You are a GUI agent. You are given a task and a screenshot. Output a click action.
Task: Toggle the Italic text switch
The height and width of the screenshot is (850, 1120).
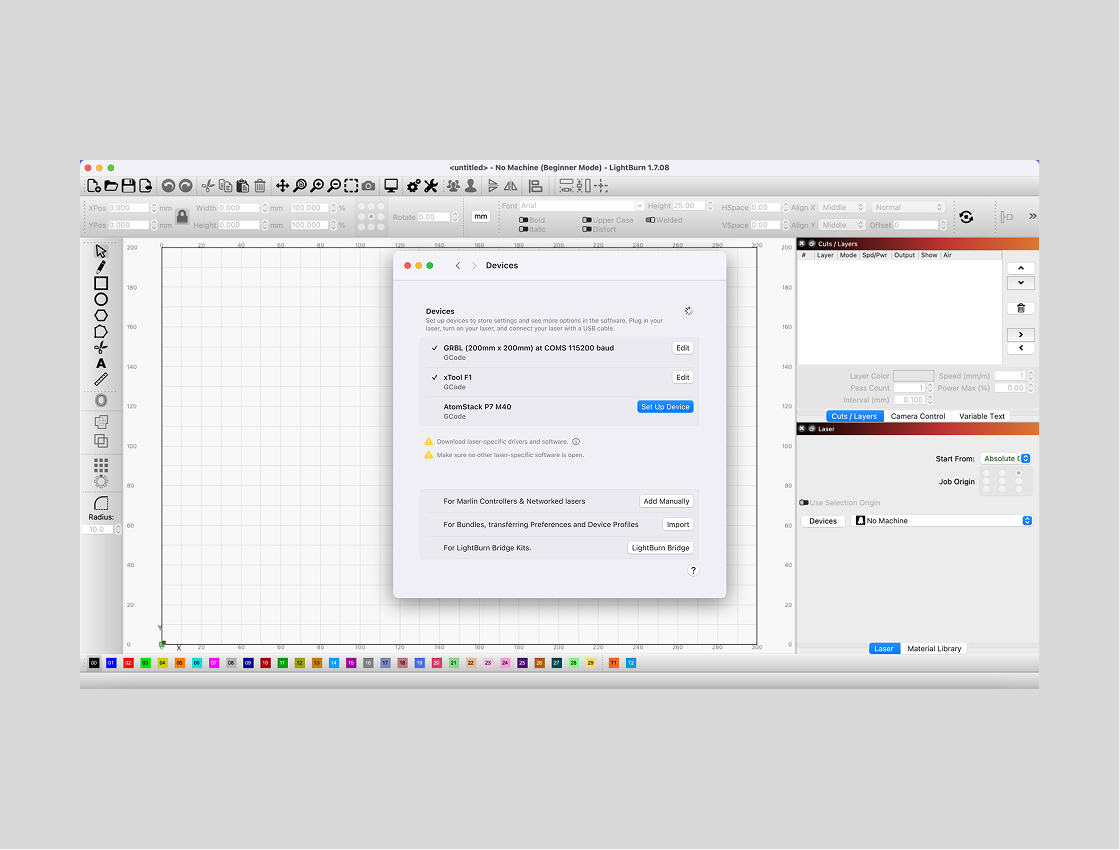524,229
